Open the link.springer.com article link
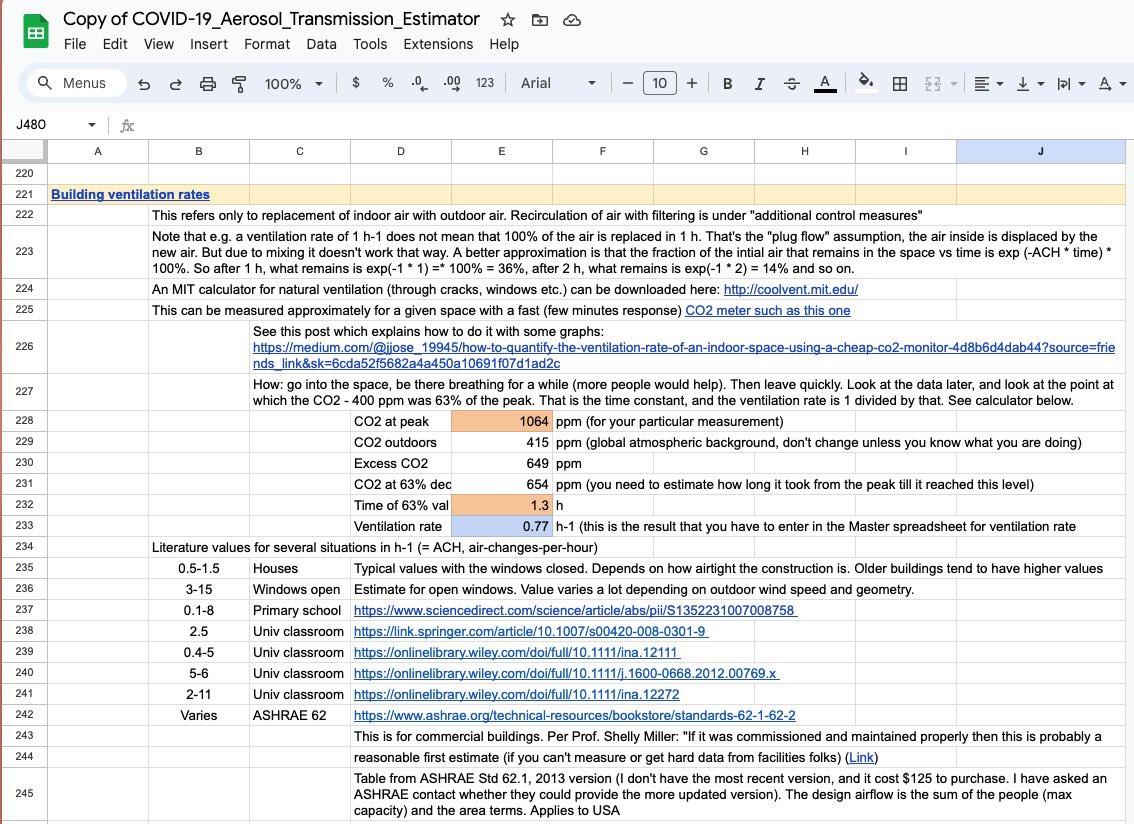Viewport: 1134px width, 824px height. [x=531, y=632]
